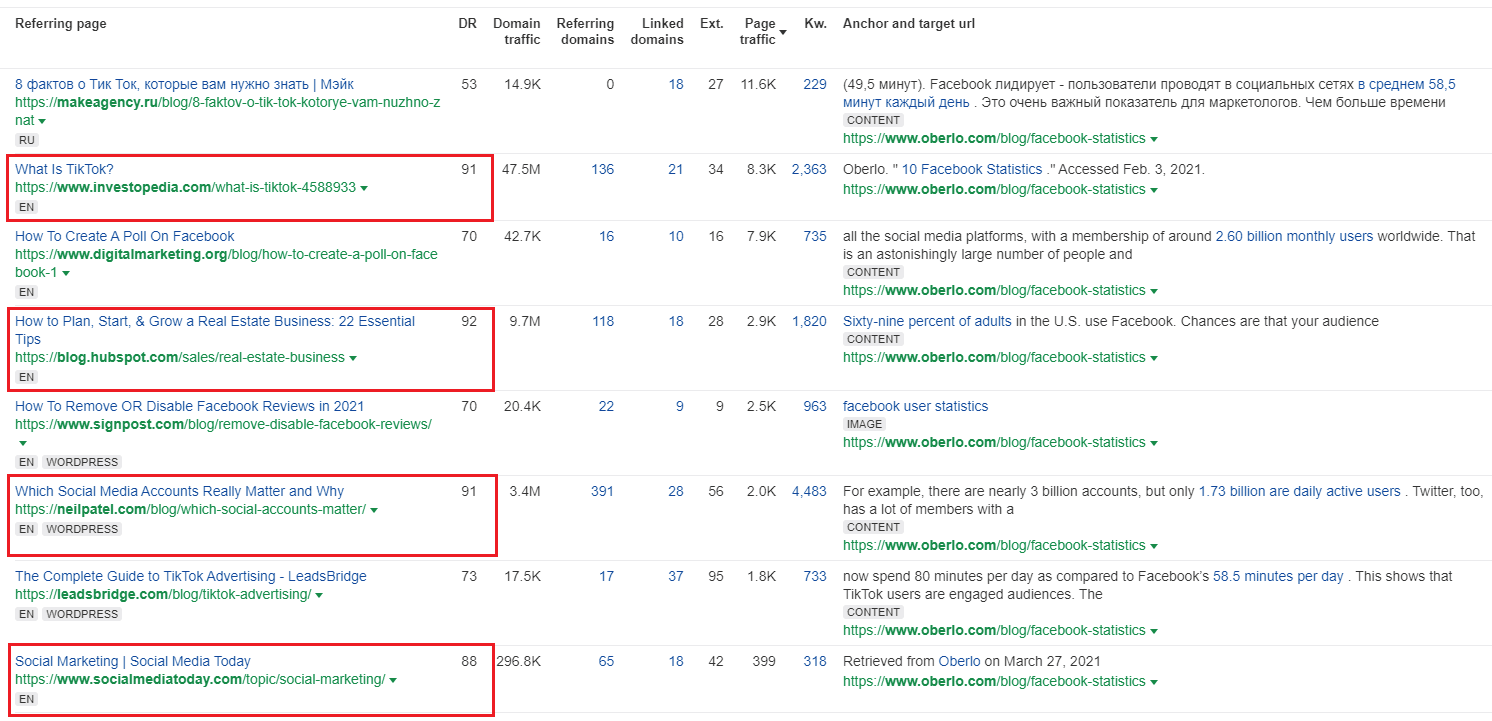This screenshot has width=1492, height=721.
Task: Click linked domains count 28
Action: click(676, 491)
